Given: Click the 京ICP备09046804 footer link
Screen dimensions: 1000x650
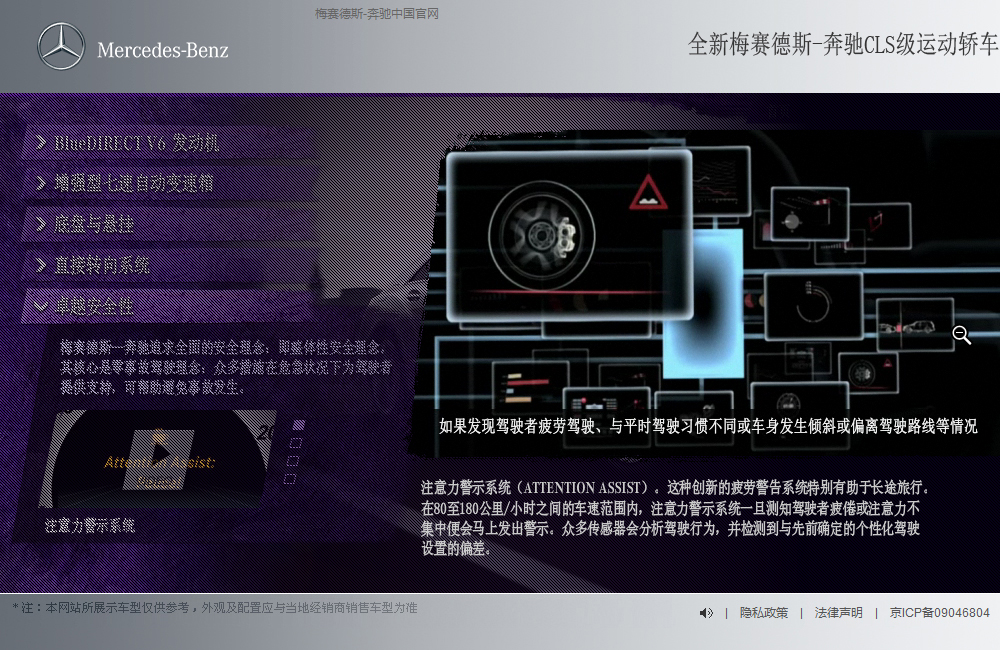Looking at the screenshot, I should point(939,613).
